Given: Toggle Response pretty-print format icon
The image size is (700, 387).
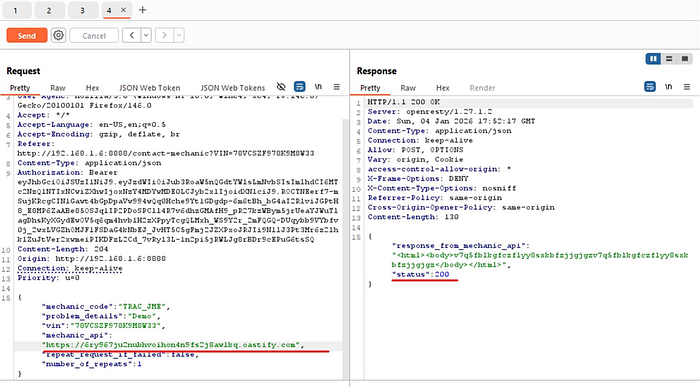Looking at the screenshot, I should pyautogui.click(x=650, y=87).
